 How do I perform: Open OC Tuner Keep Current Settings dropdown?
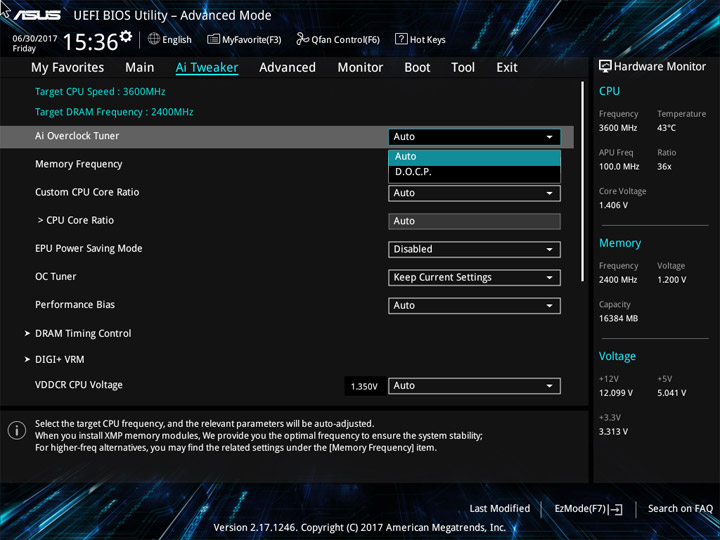point(474,278)
